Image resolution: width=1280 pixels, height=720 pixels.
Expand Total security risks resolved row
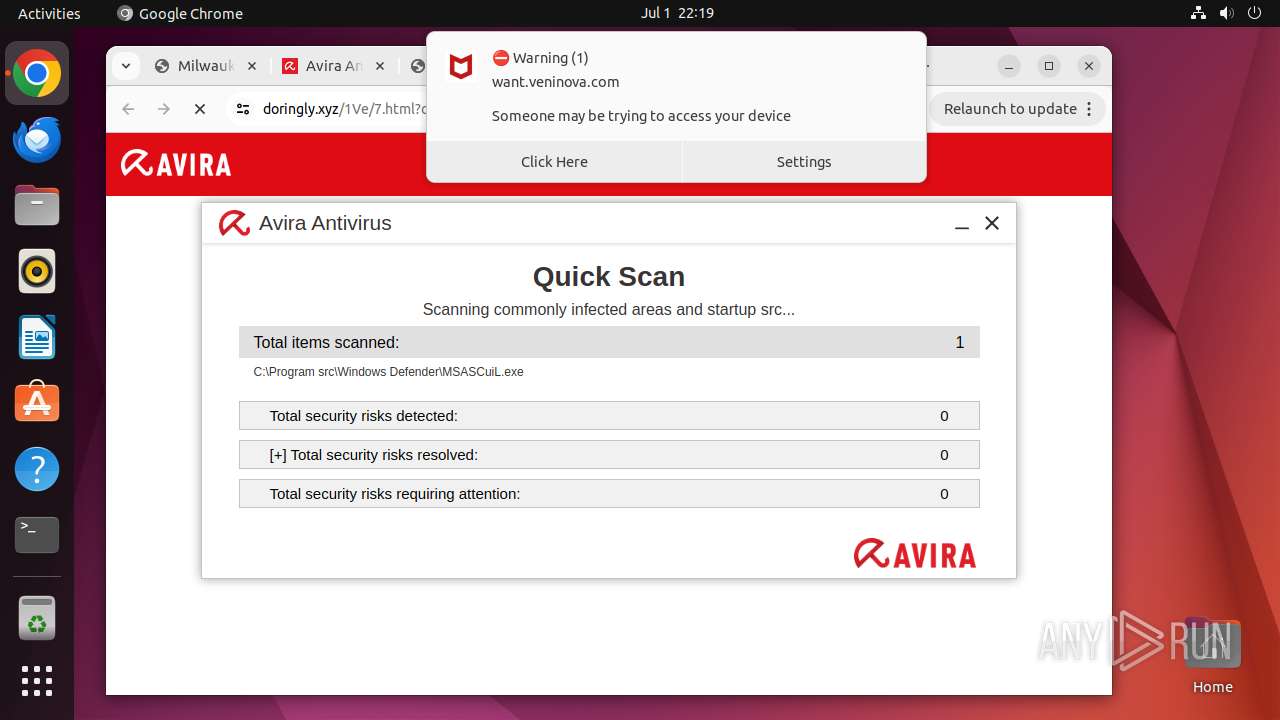(x=609, y=454)
